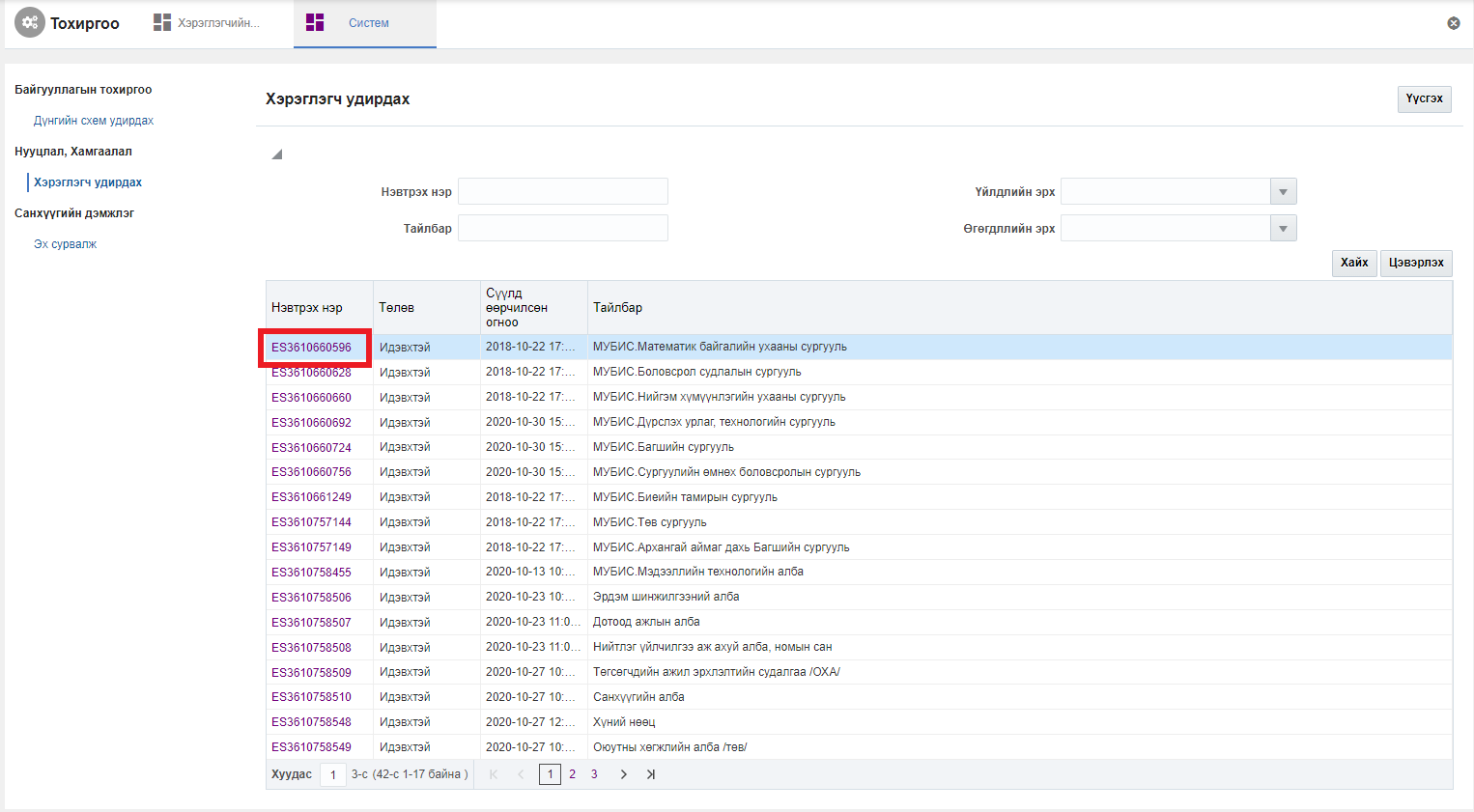Select row Санхүүгийн алба

click(859, 697)
